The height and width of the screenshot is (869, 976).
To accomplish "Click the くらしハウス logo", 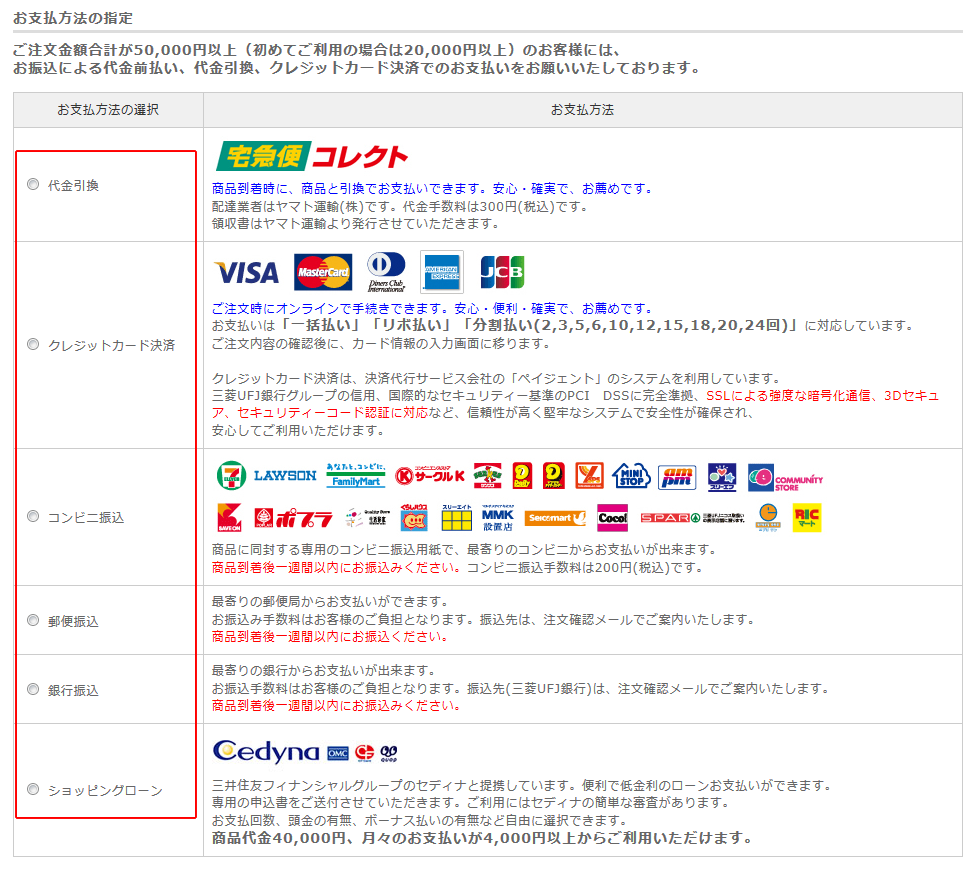I will 414,517.
